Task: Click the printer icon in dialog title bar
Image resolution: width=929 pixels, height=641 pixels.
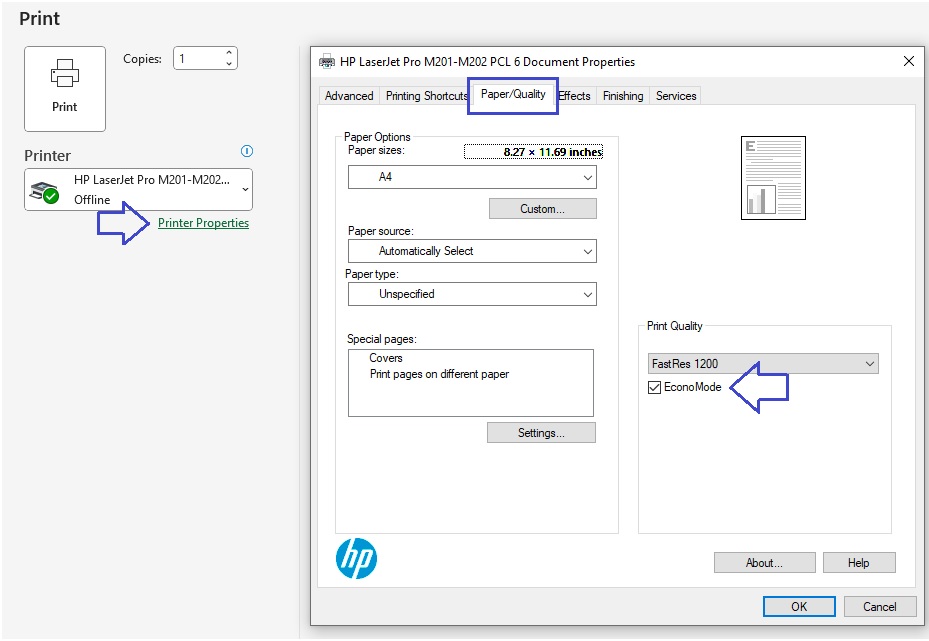Action: point(327,62)
